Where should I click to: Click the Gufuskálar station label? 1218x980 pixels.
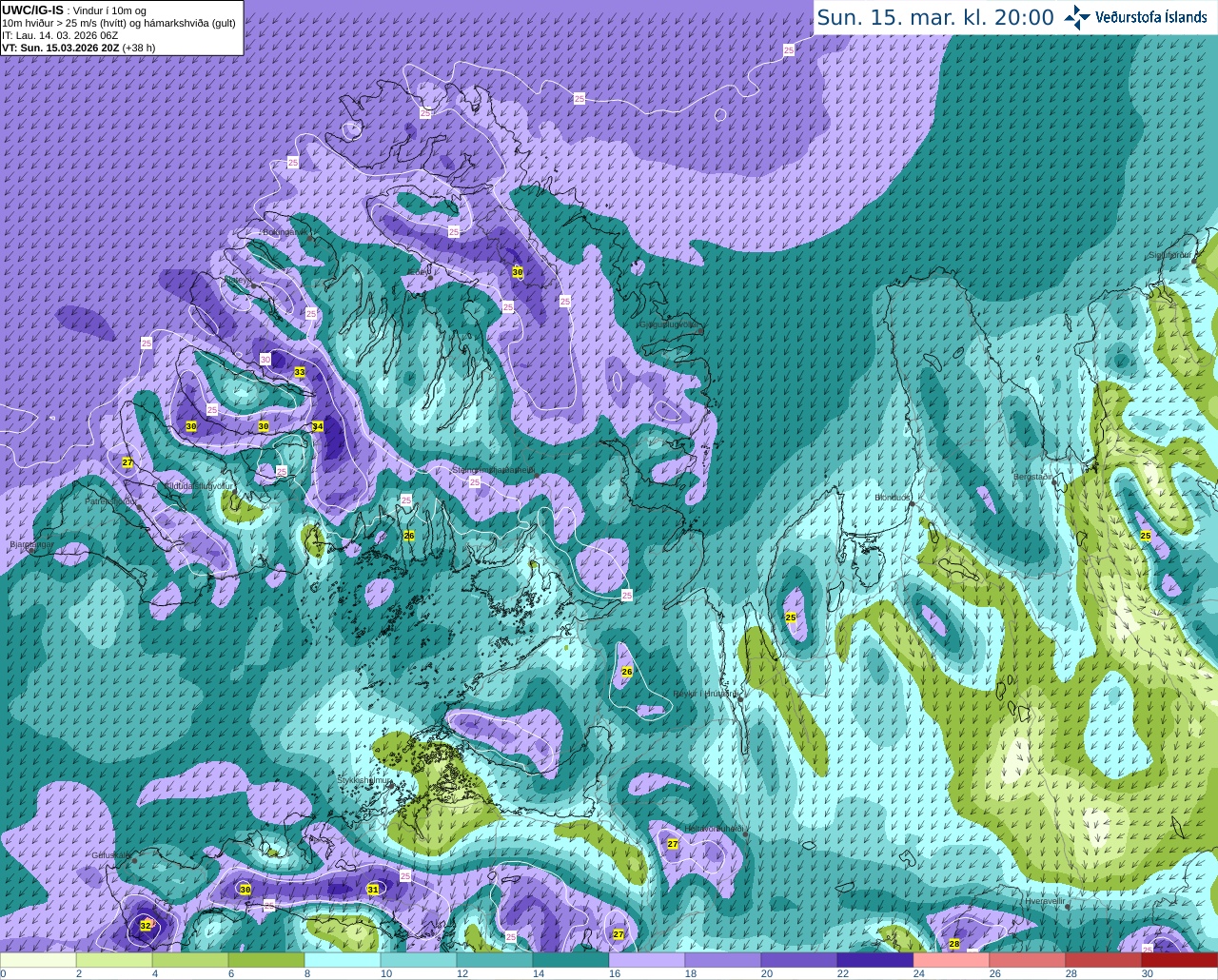(x=110, y=855)
